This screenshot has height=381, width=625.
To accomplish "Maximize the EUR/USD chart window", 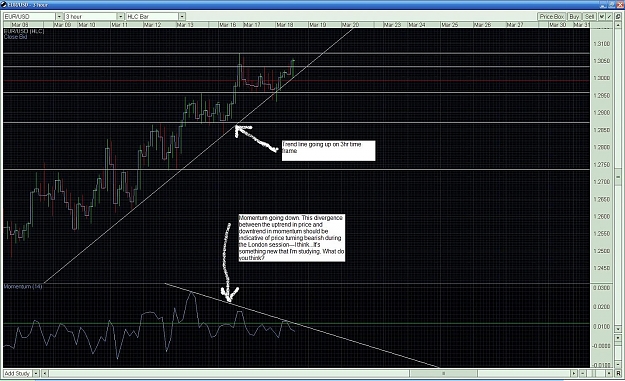I will click(x=611, y=5).
